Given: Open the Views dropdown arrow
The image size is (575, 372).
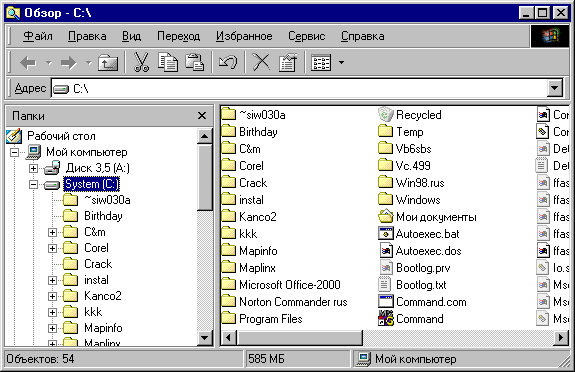Looking at the screenshot, I should (341, 62).
